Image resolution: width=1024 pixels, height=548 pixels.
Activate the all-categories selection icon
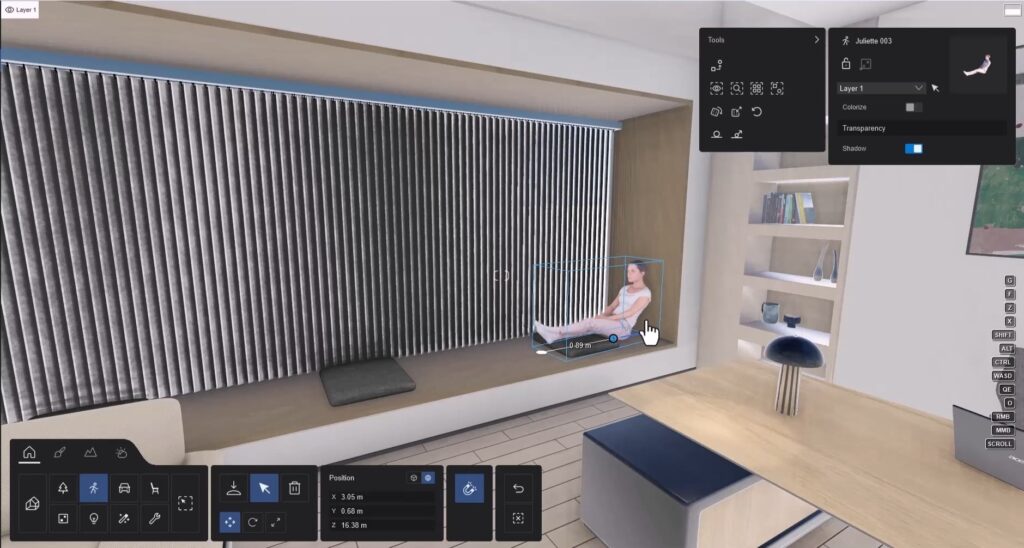click(x=185, y=503)
